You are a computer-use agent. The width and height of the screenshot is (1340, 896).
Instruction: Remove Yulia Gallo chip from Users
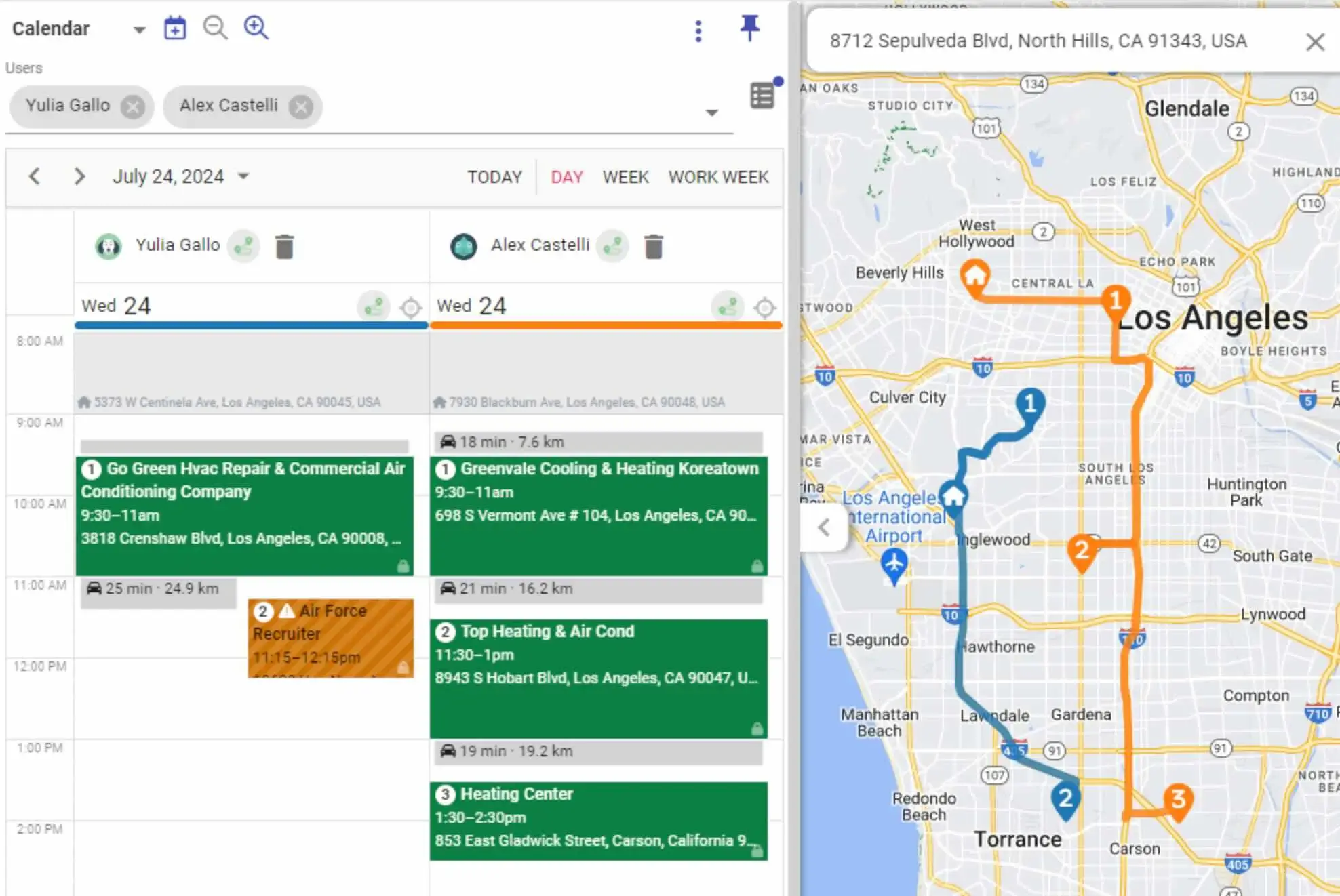(133, 106)
